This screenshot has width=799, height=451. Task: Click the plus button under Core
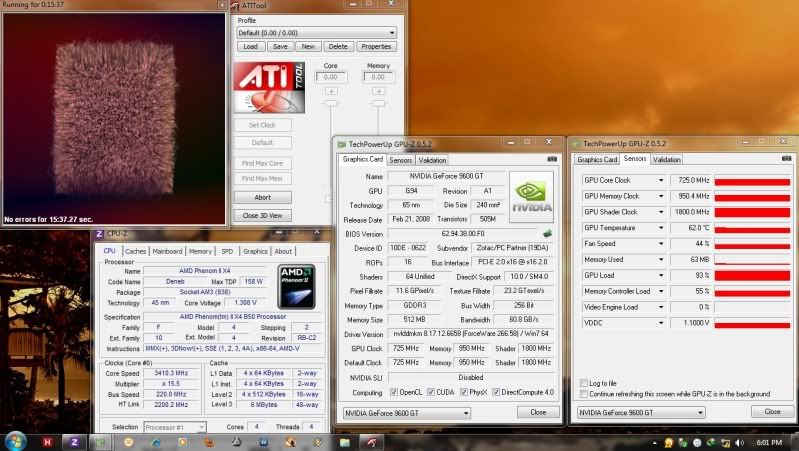click(x=331, y=91)
